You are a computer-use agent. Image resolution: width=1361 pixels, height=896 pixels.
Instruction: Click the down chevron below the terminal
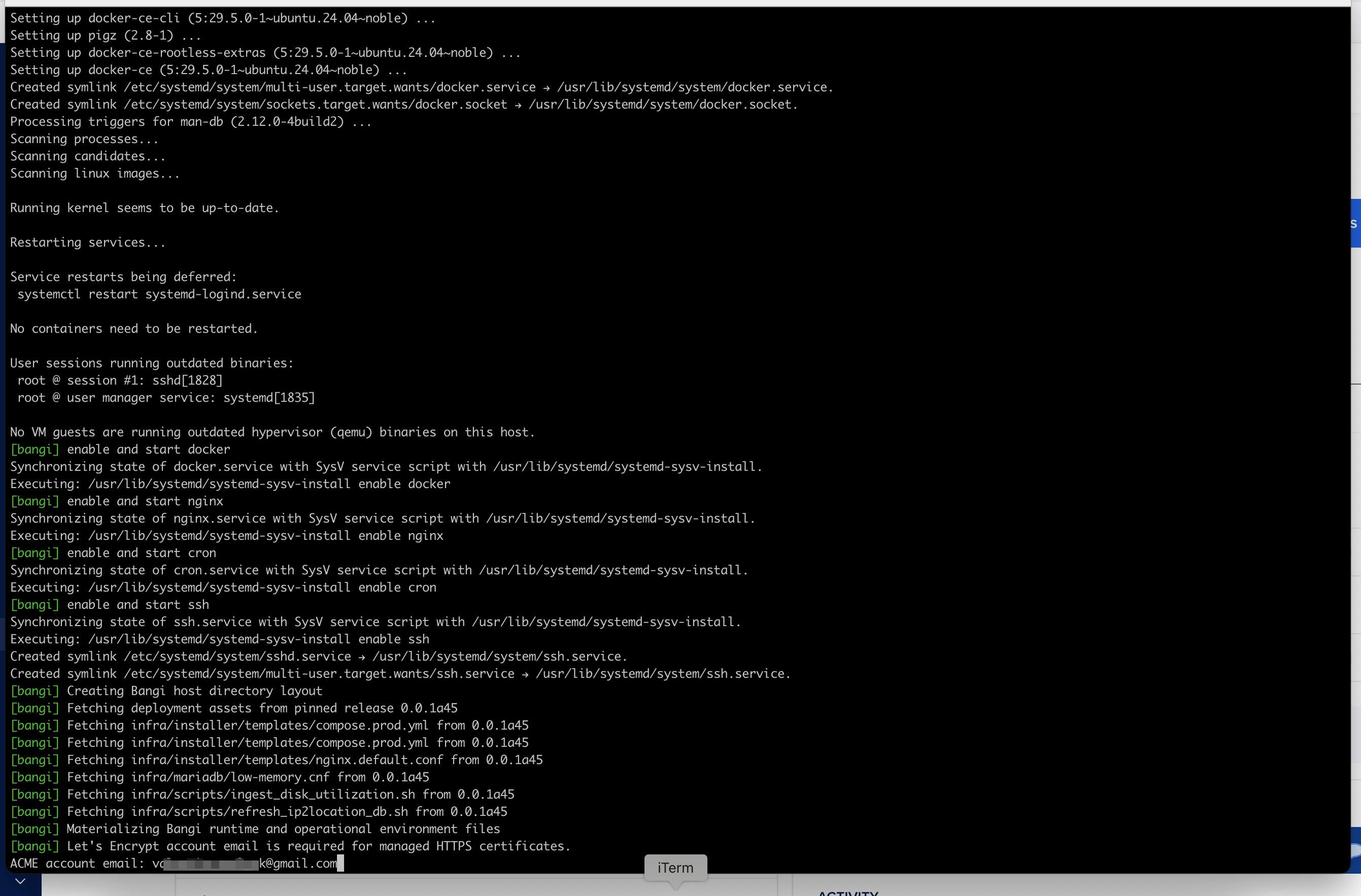click(20, 881)
